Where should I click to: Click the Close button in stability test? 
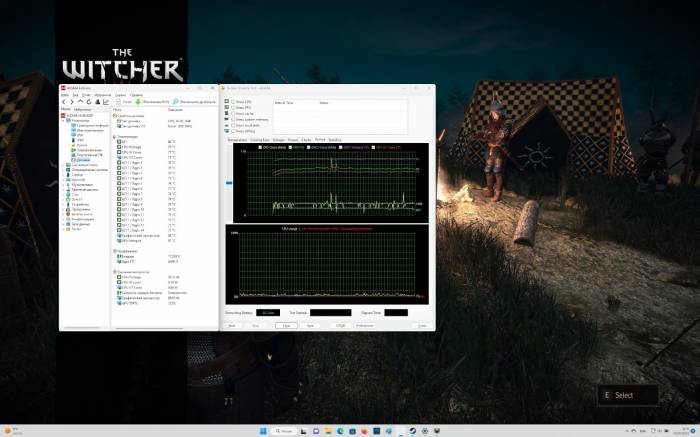(x=423, y=325)
